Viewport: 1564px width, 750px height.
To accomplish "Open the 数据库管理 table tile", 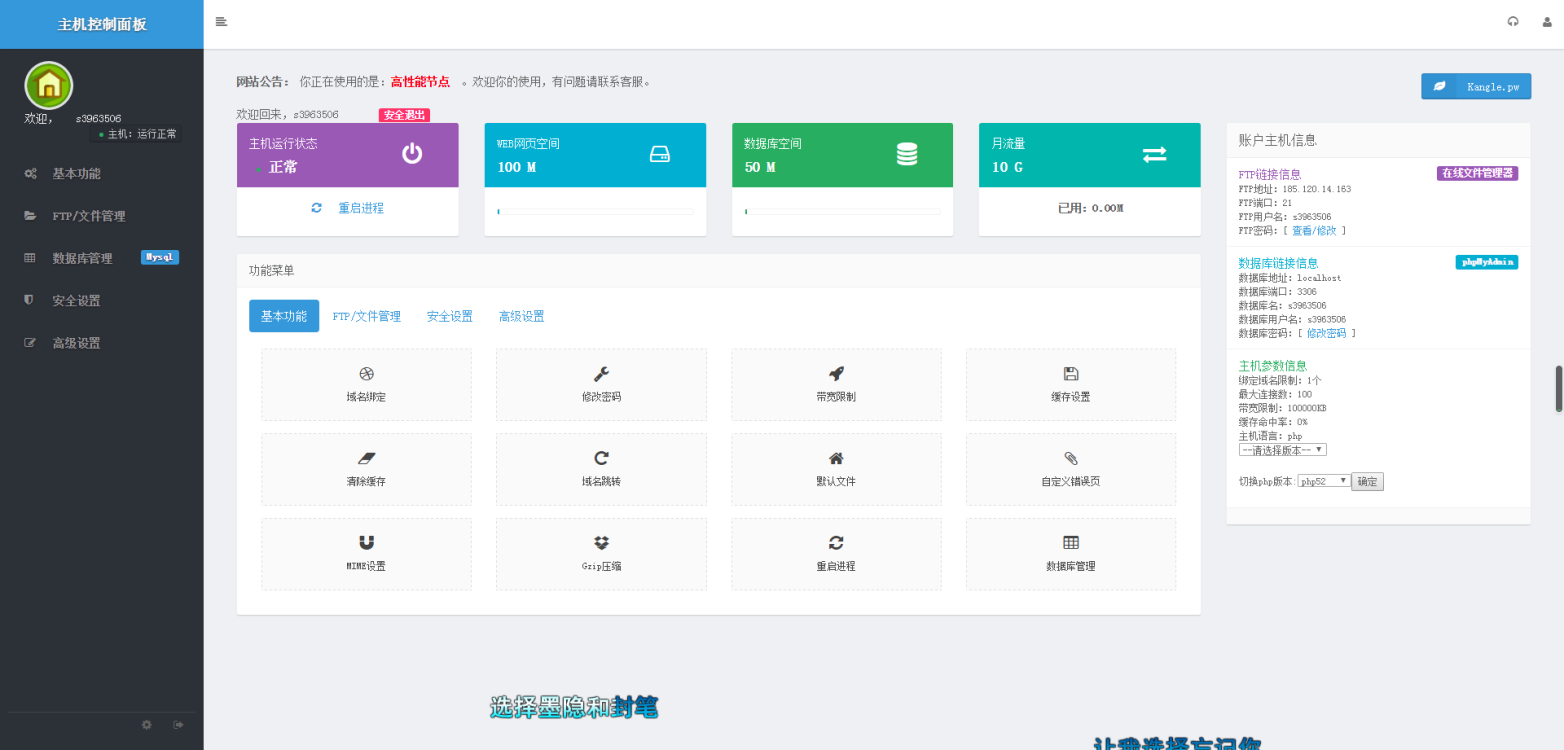I will click(1071, 554).
